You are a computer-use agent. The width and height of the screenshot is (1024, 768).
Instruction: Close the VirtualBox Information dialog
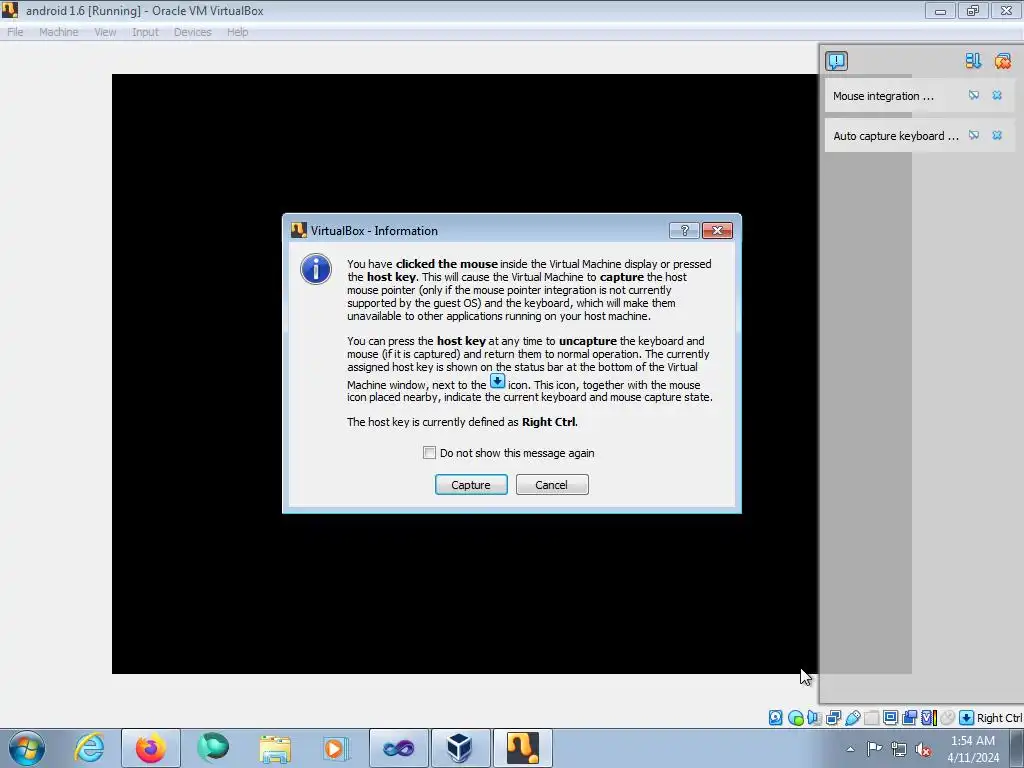(x=717, y=231)
